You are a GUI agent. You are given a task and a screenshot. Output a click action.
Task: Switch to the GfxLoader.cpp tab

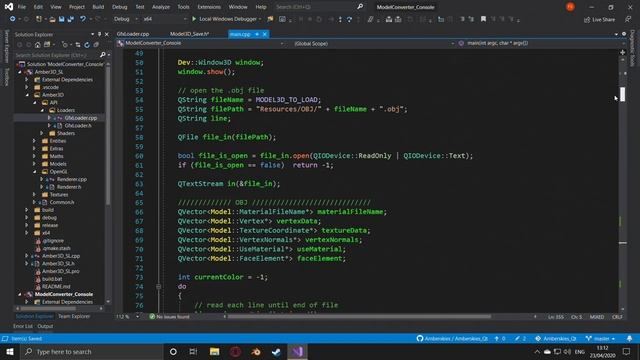[133, 34]
